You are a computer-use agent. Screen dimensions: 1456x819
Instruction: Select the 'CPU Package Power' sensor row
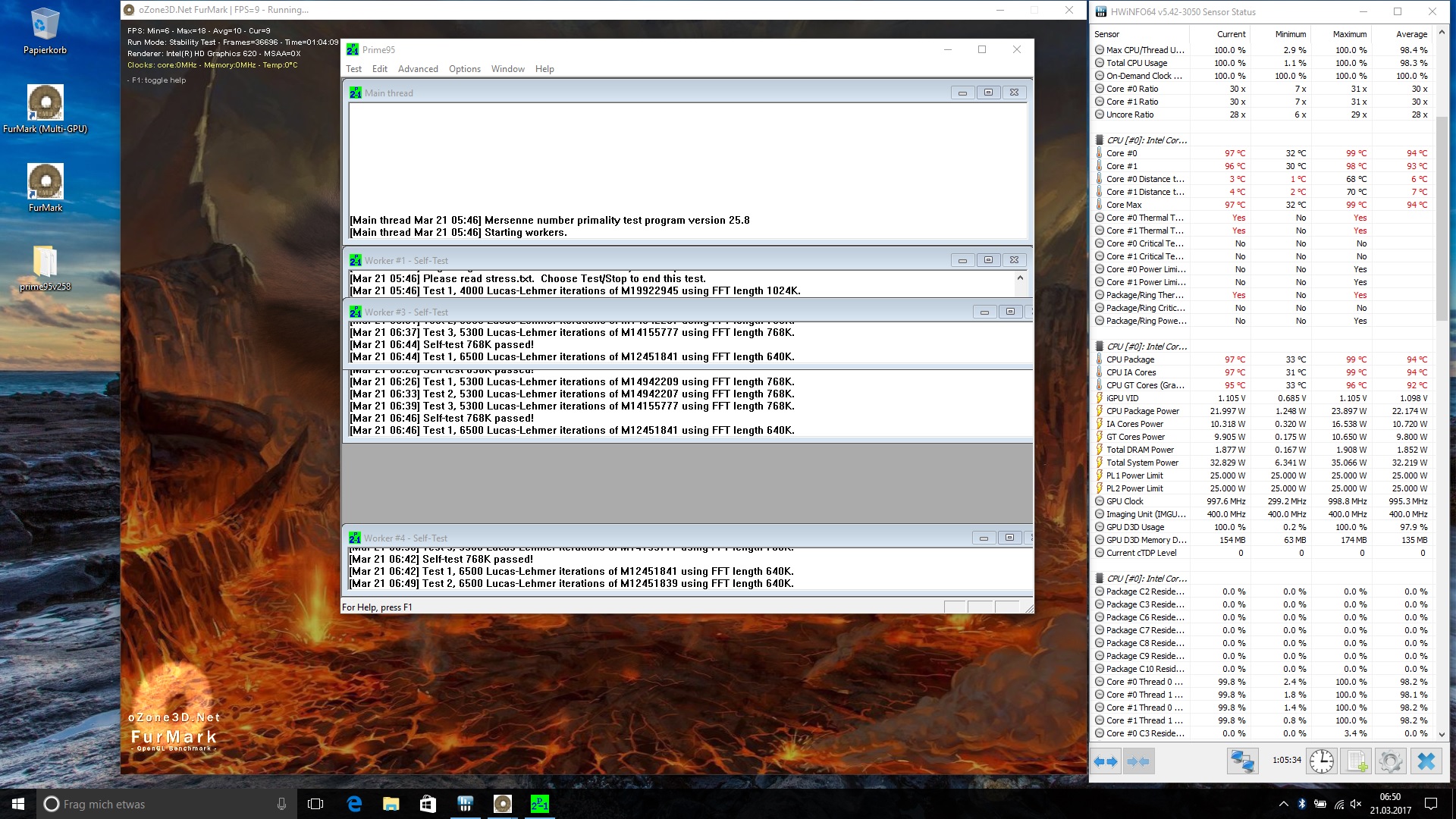[x=1262, y=411]
